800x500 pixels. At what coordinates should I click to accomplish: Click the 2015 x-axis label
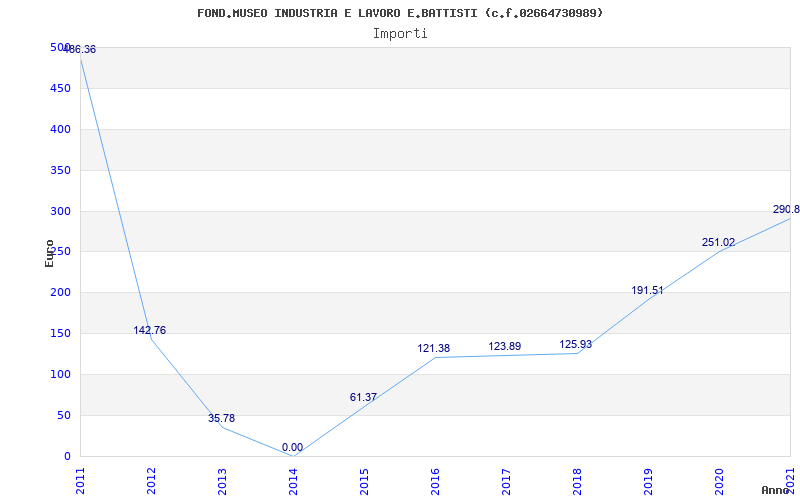click(364, 481)
